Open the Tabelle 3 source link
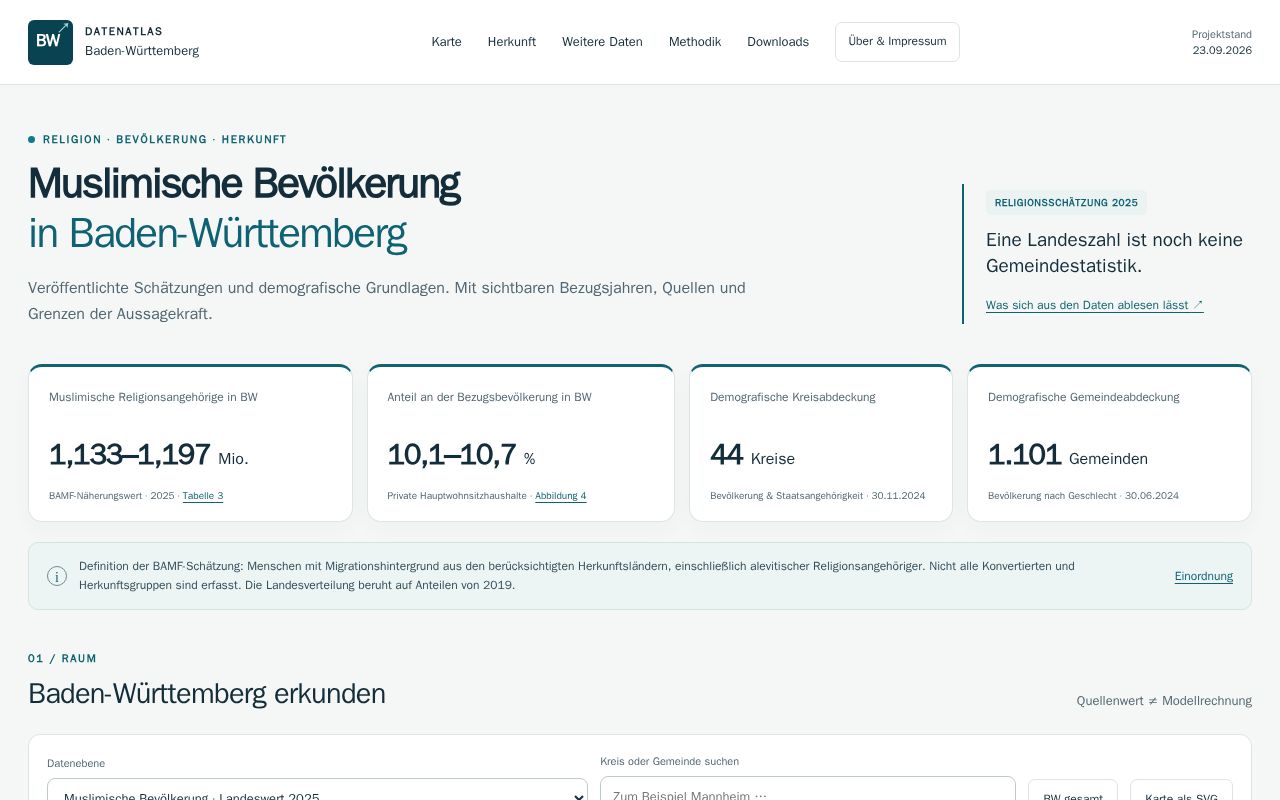 203,496
